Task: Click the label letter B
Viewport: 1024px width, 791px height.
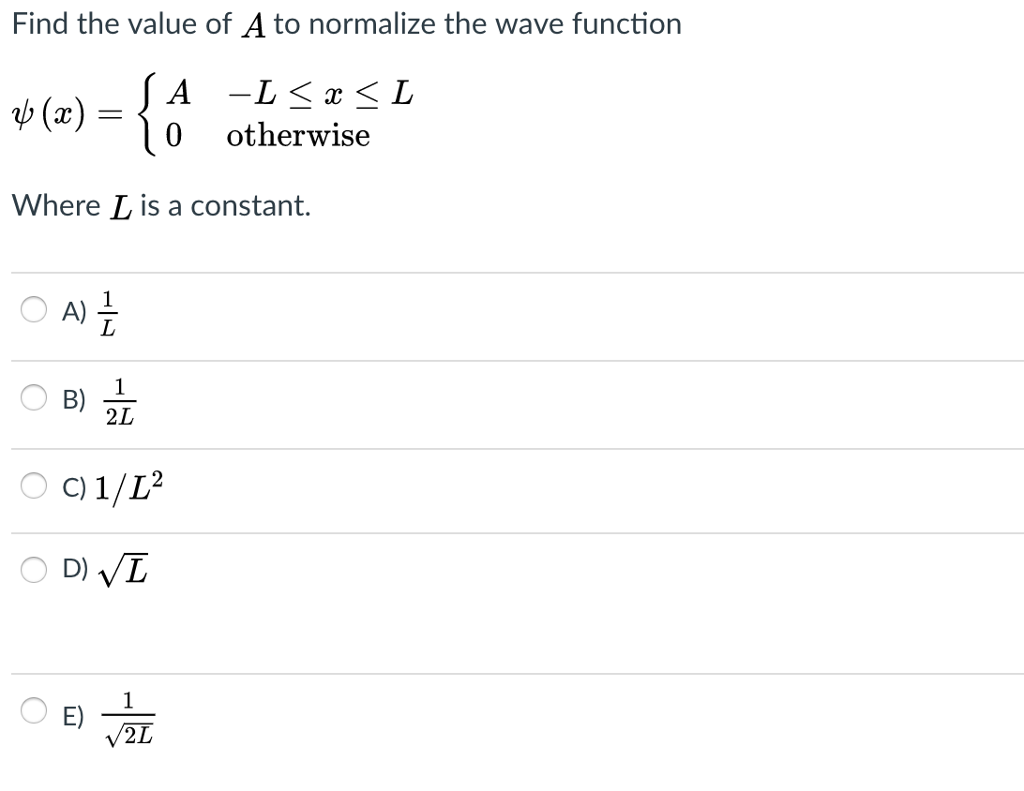Action: 72,399
